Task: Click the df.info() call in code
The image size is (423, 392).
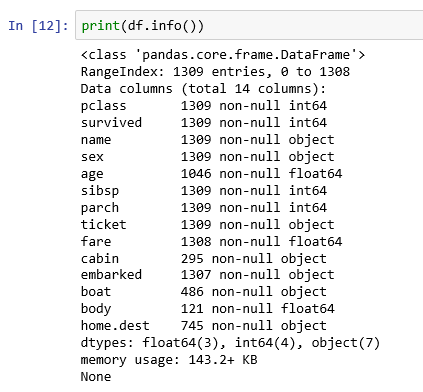Action: coord(162,26)
